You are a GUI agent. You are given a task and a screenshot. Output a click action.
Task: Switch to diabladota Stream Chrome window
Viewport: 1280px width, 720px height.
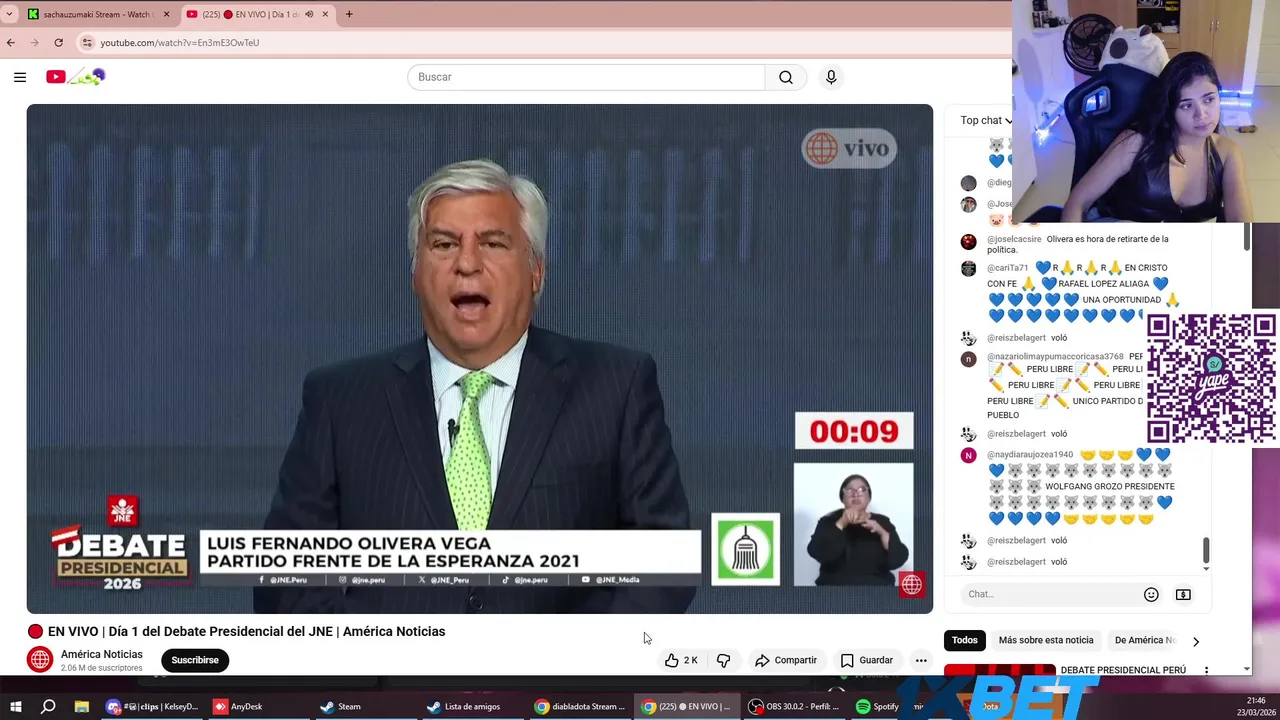[581, 707]
